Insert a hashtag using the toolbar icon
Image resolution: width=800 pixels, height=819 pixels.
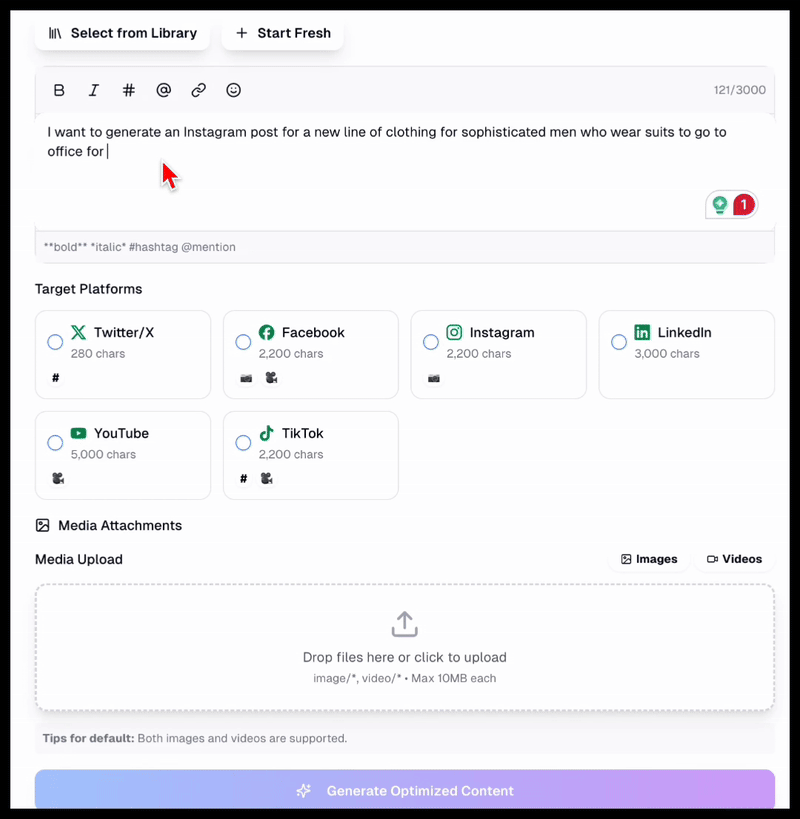pos(128,90)
